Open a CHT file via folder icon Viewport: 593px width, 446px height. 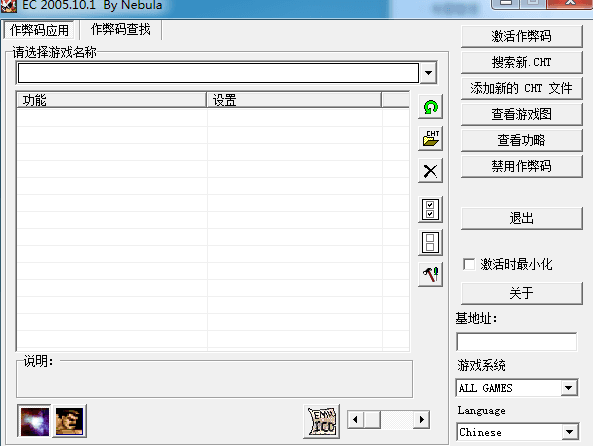[x=430, y=139]
